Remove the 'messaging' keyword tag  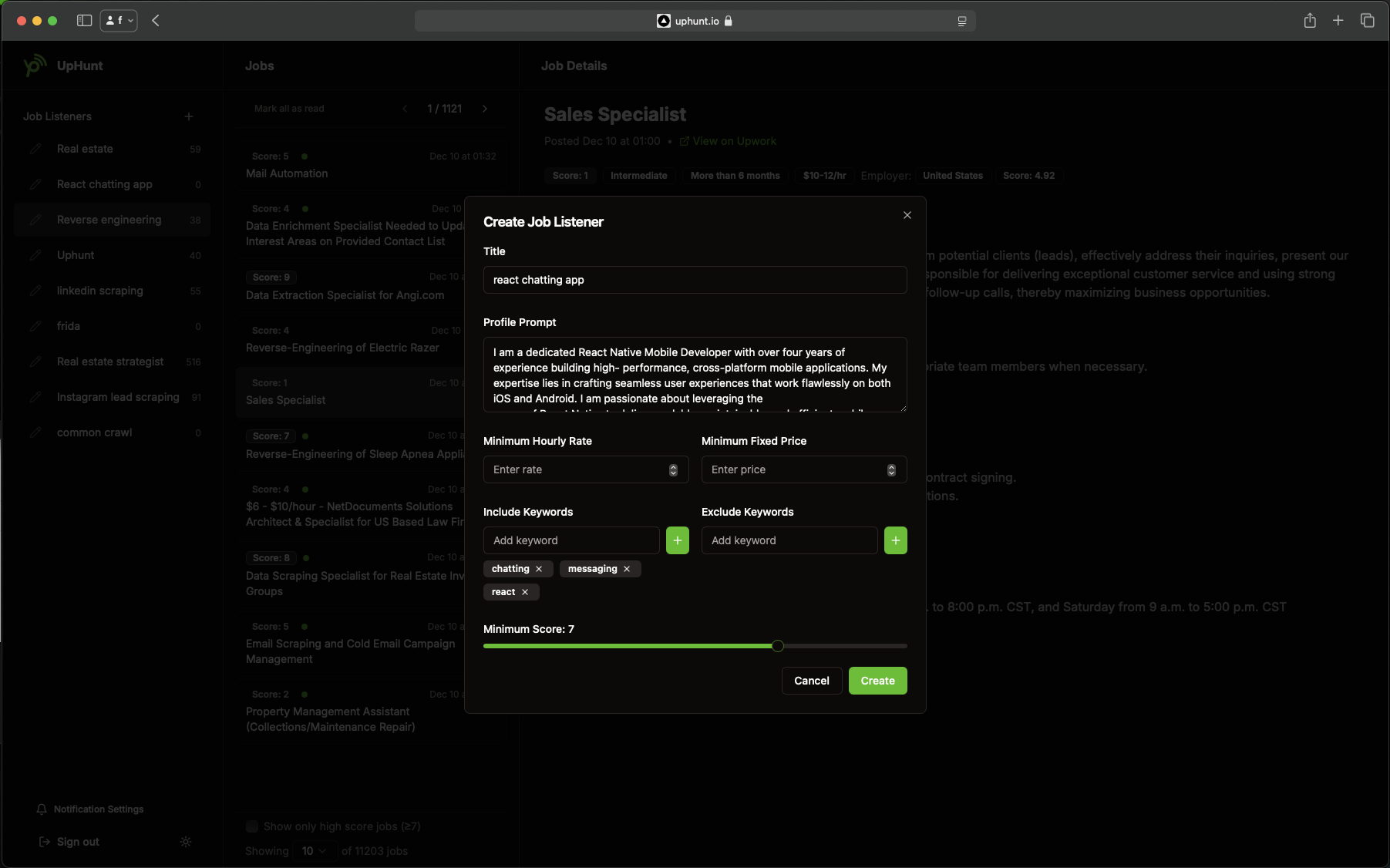pos(627,569)
